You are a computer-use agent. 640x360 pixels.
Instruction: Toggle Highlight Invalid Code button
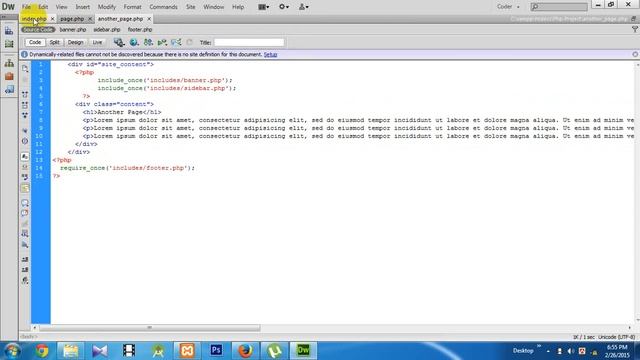click(25, 167)
